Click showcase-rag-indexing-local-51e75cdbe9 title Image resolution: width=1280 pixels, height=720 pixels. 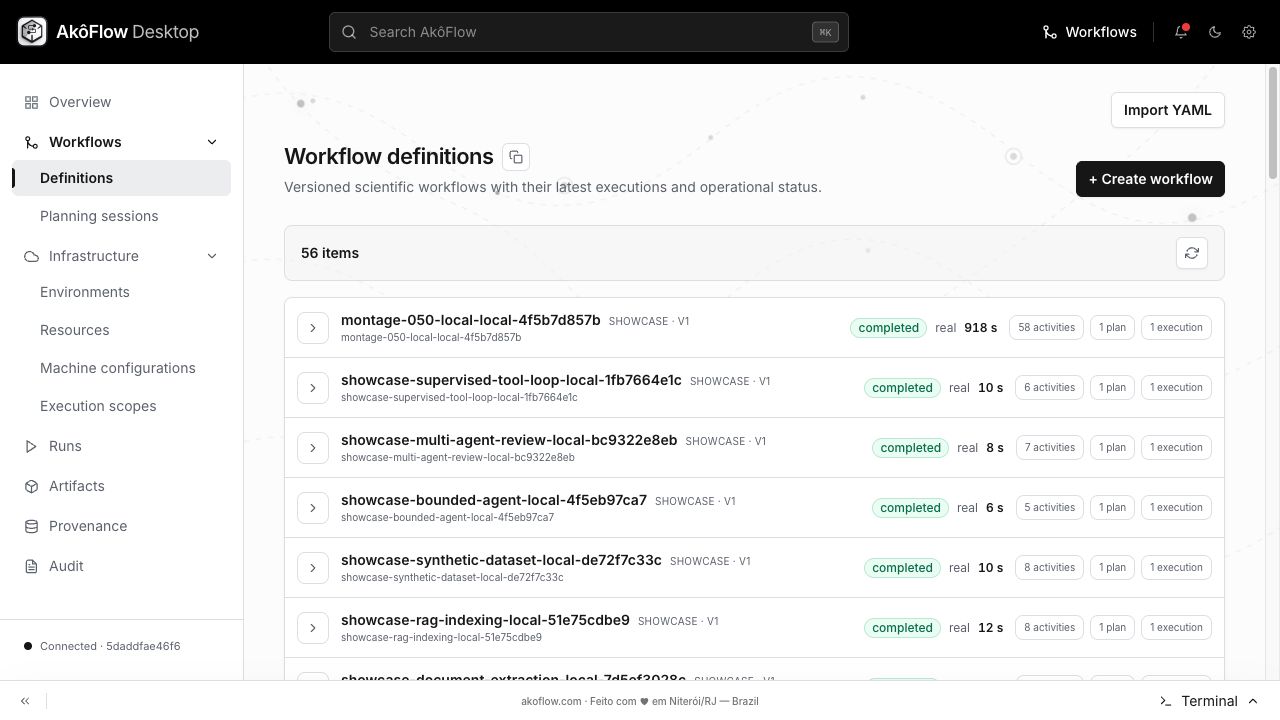[x=485, y=620]
